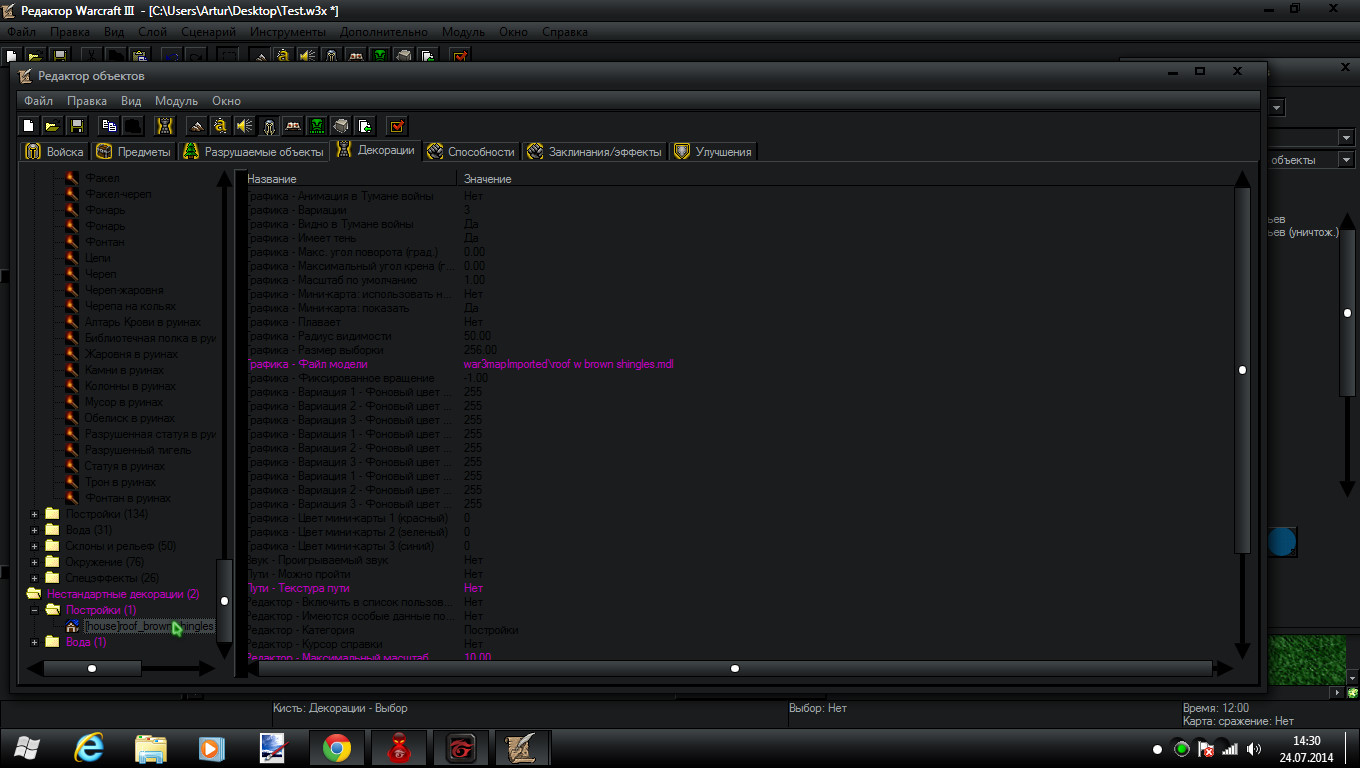Collapse the custom Постройки (1) folder

coord(34,610)
